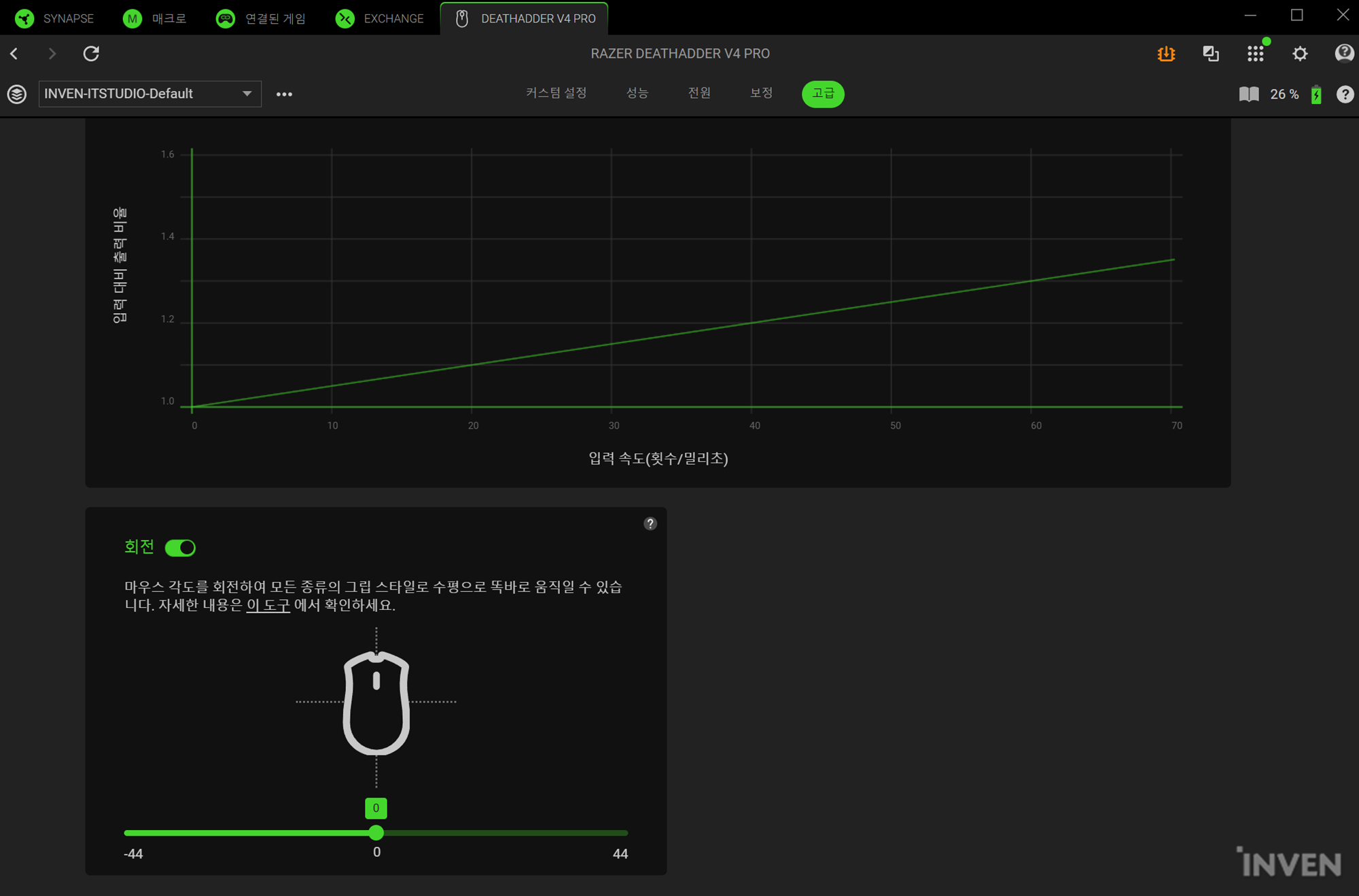Open the three-dots profile options menu
This screenshot has height=896, width=1359.
pyautogui.click(x=284, y=94)
